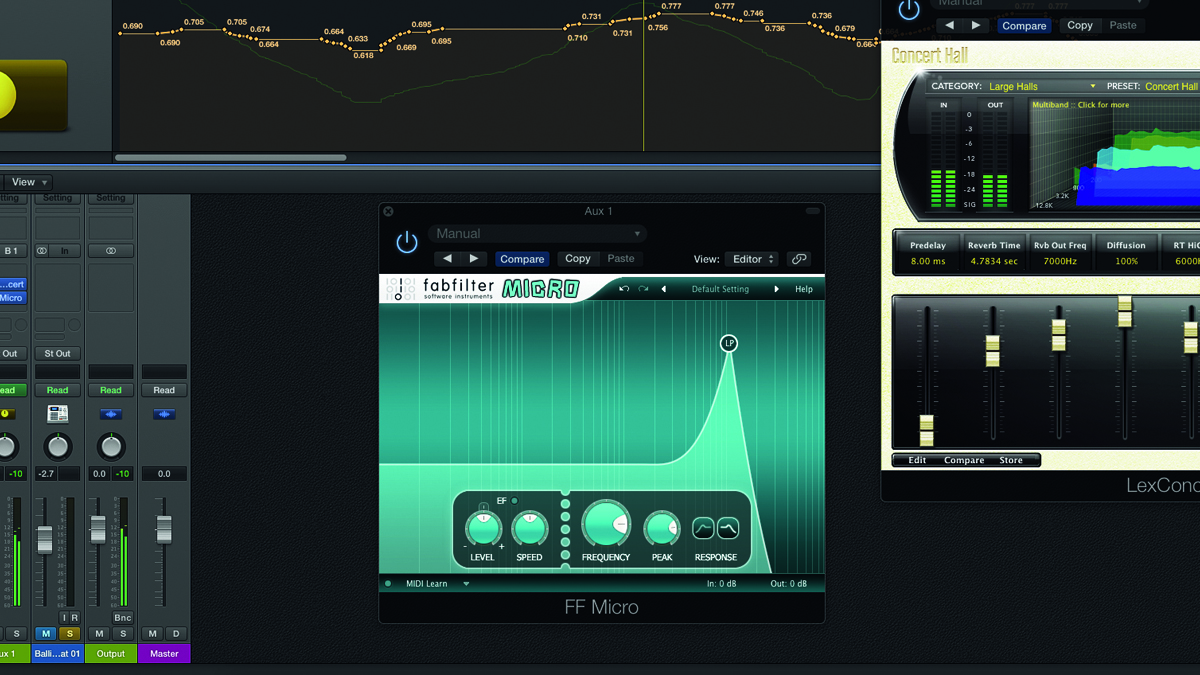Go to previous preset in Lexicon window header
1200x675 pixels.
point(950,26)
